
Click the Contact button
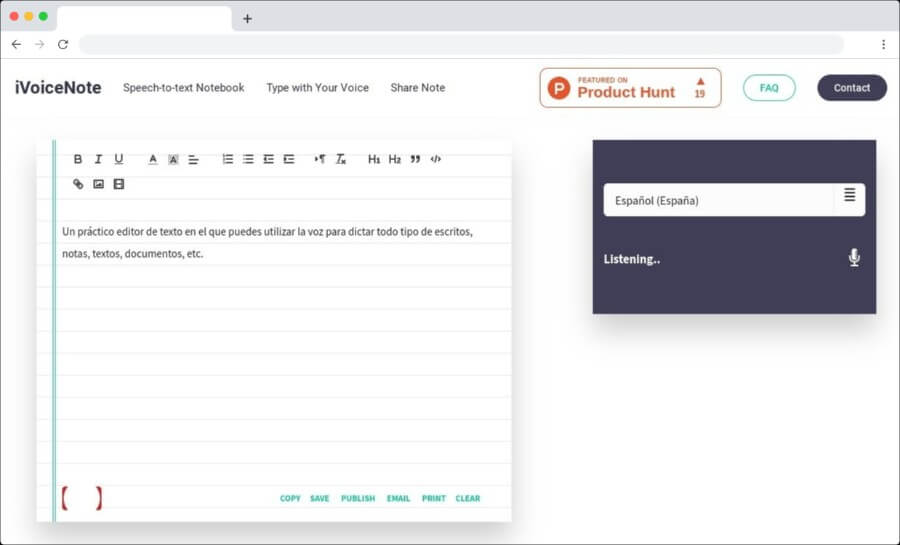click(852, 88)
